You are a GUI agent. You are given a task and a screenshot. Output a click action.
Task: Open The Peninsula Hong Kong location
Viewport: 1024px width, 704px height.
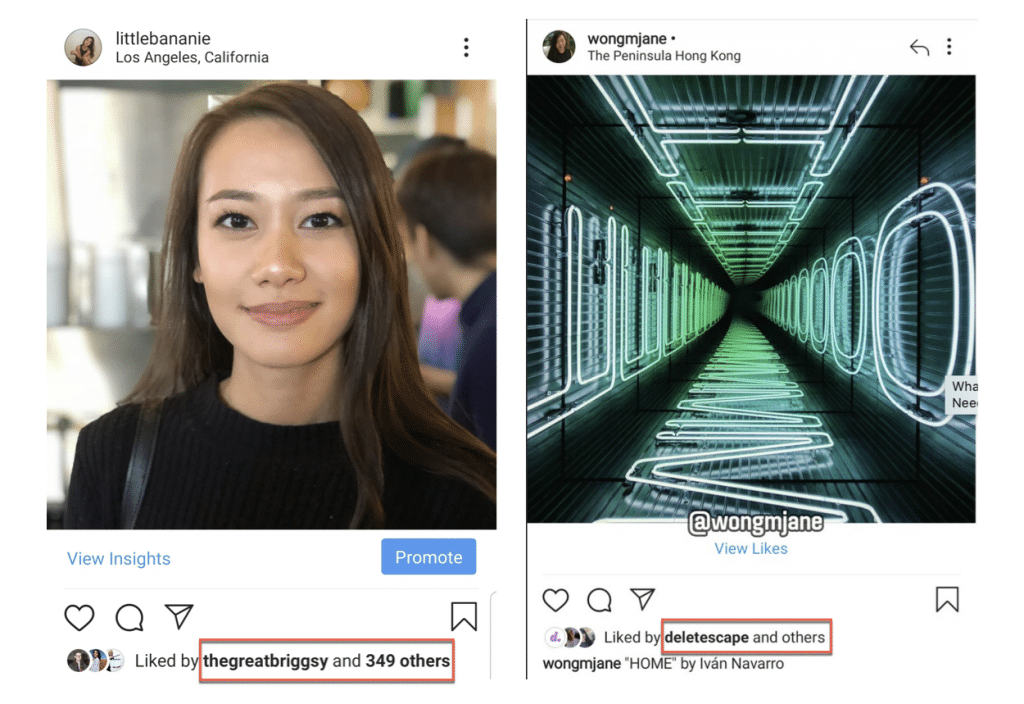[664, 56]
